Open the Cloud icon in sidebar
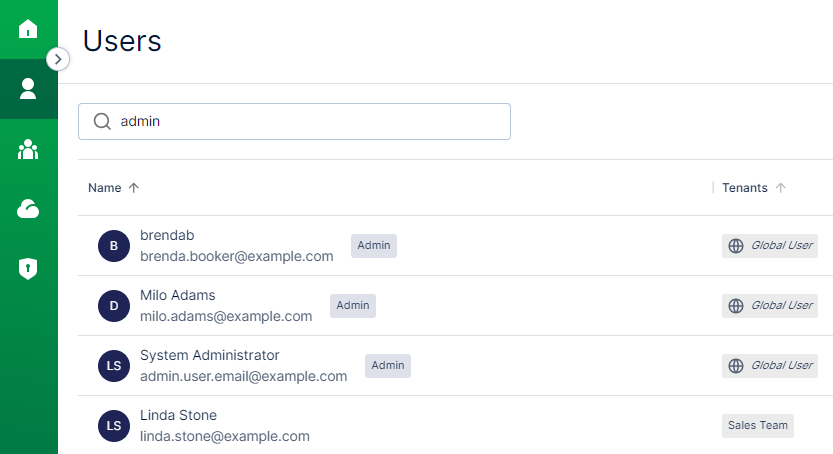 28,208
